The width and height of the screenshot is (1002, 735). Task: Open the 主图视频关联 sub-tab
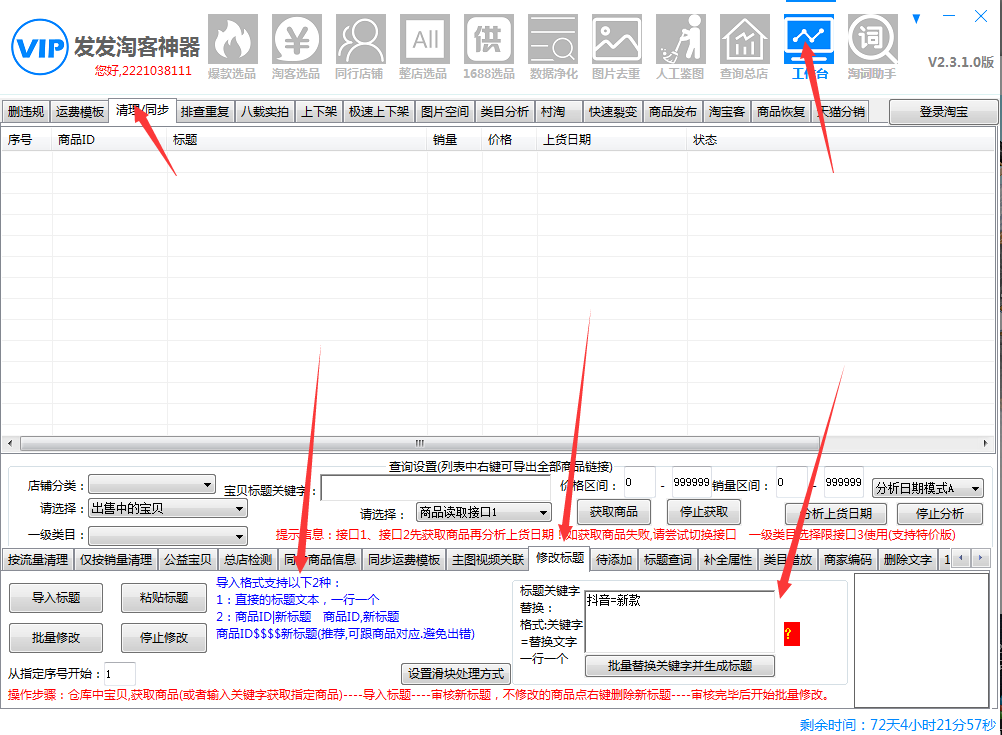(488, 560)
